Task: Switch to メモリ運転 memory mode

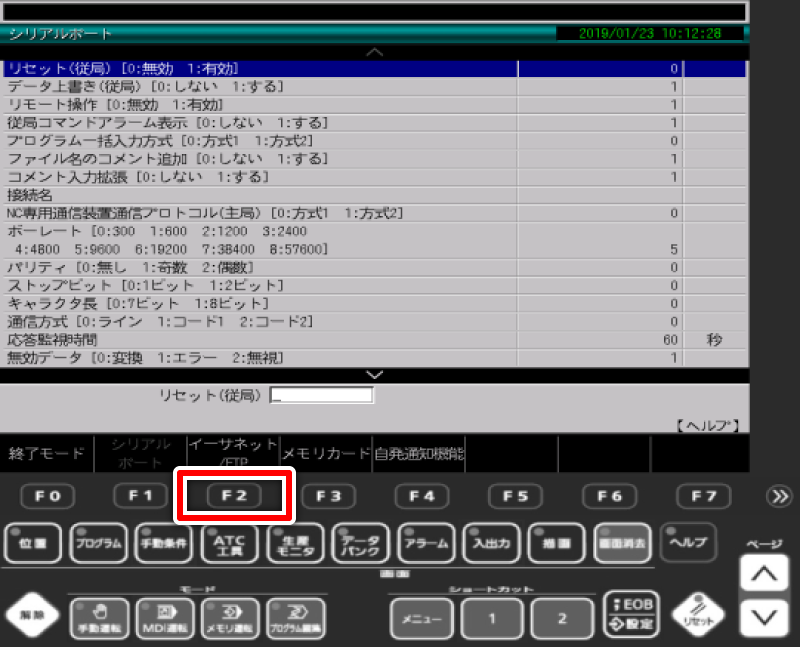Action: (x=231, y=618)
